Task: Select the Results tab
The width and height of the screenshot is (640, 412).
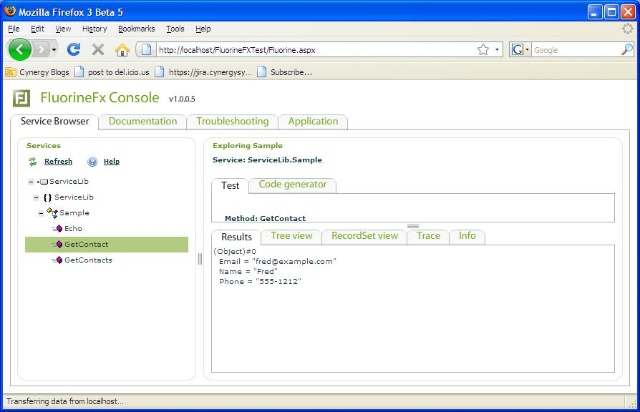Action: tap(236, 237)
